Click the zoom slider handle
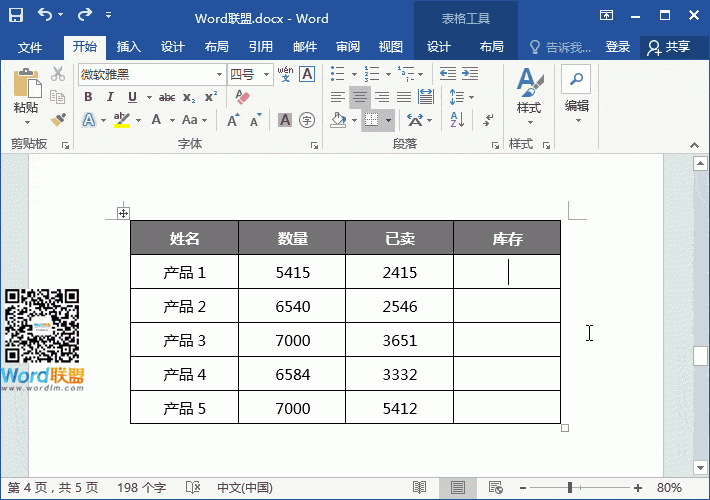The image size is (710, 500). click(570, 488)
